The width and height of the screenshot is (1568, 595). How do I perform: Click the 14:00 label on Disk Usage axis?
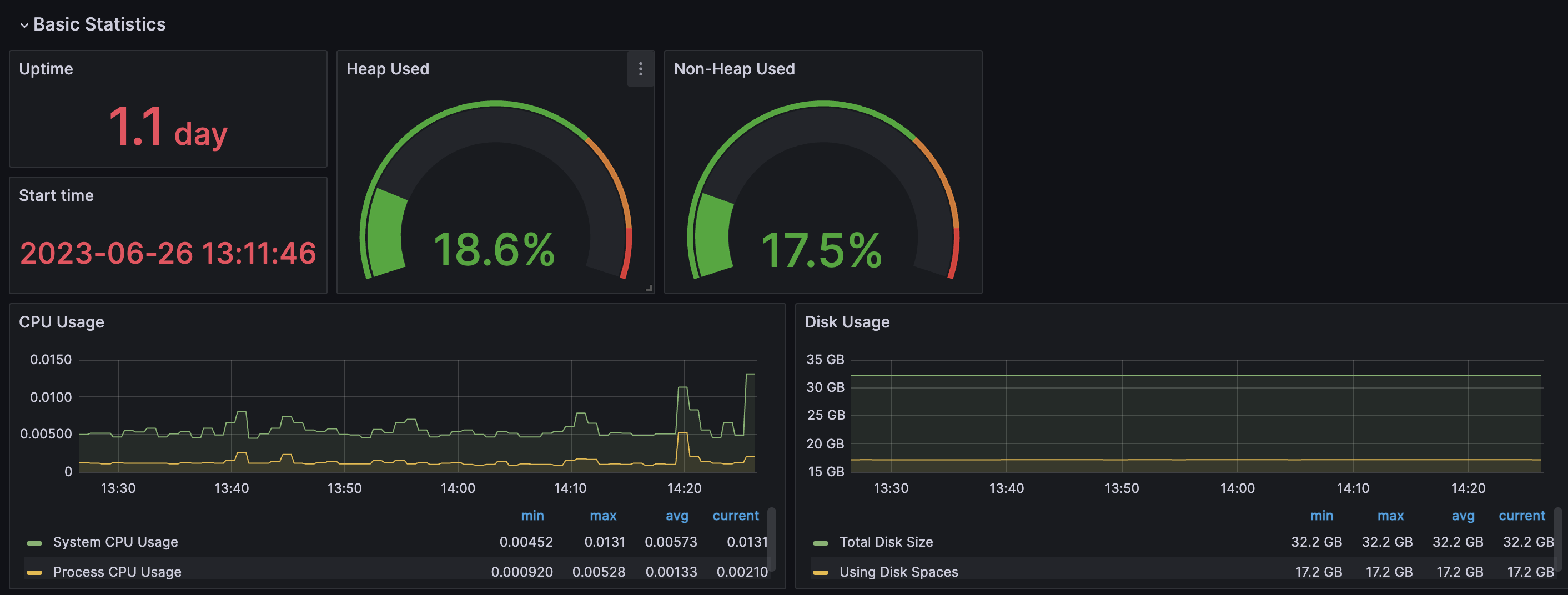(1237, 488)
